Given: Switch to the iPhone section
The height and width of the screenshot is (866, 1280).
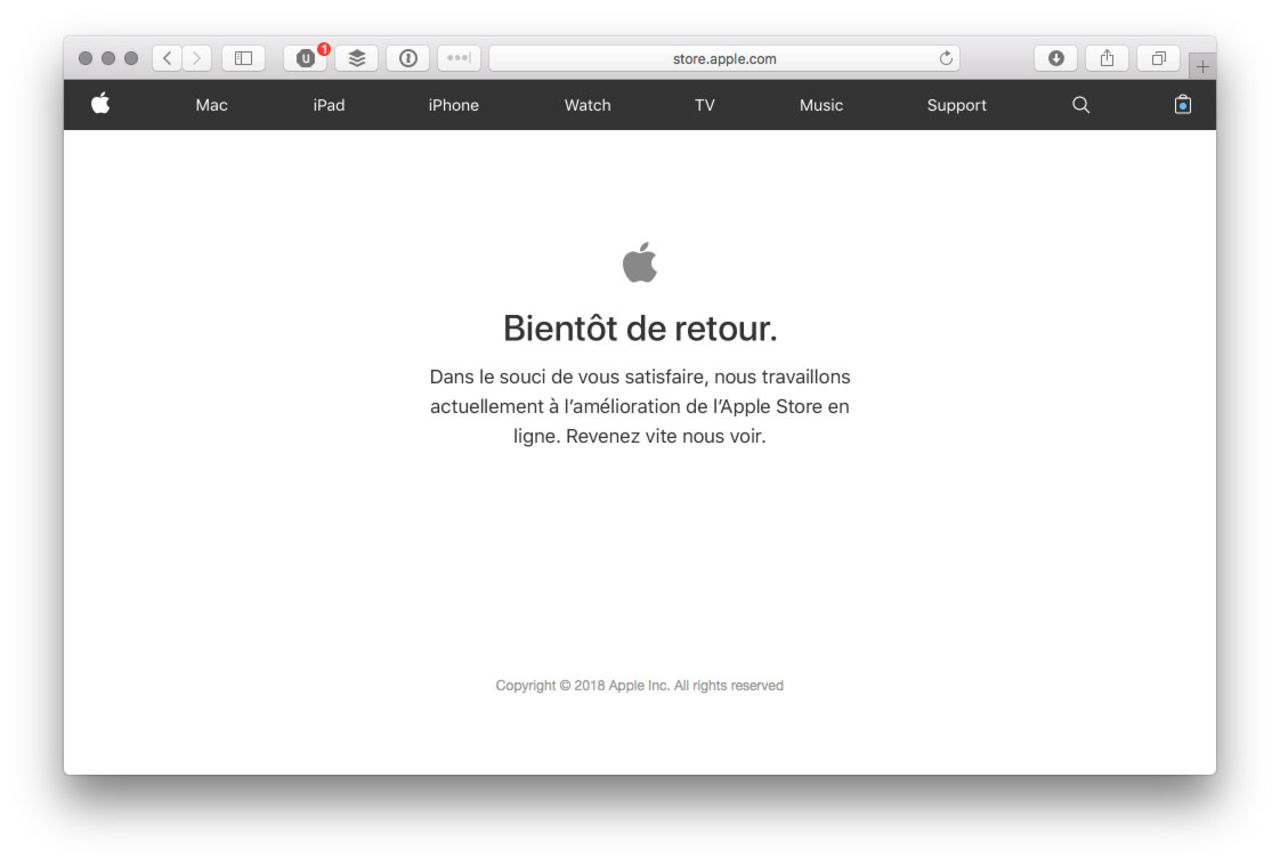Looking at the screenshot, I should 453,104.
